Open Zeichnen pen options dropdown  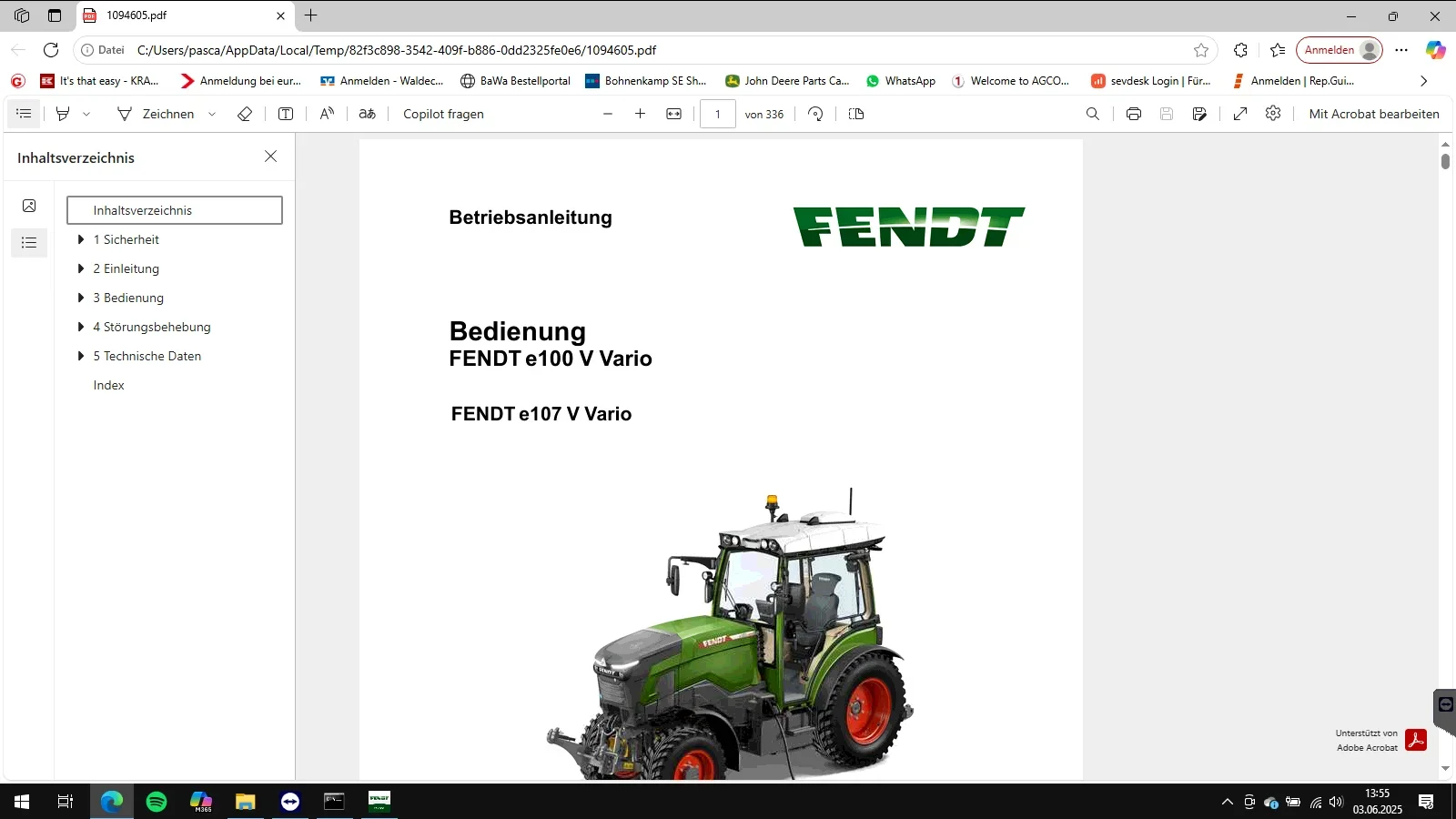212,114
